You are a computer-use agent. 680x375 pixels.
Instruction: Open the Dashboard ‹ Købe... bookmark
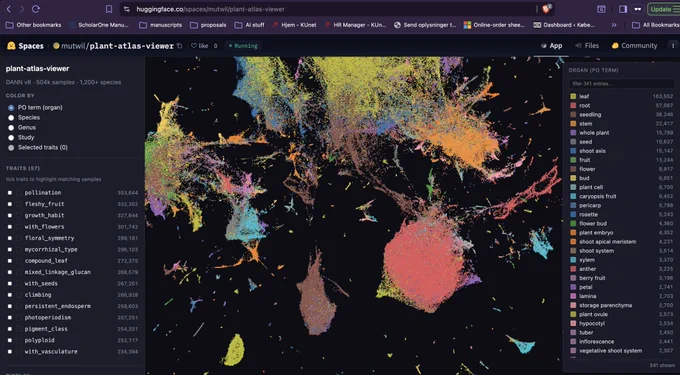(564, 25)
